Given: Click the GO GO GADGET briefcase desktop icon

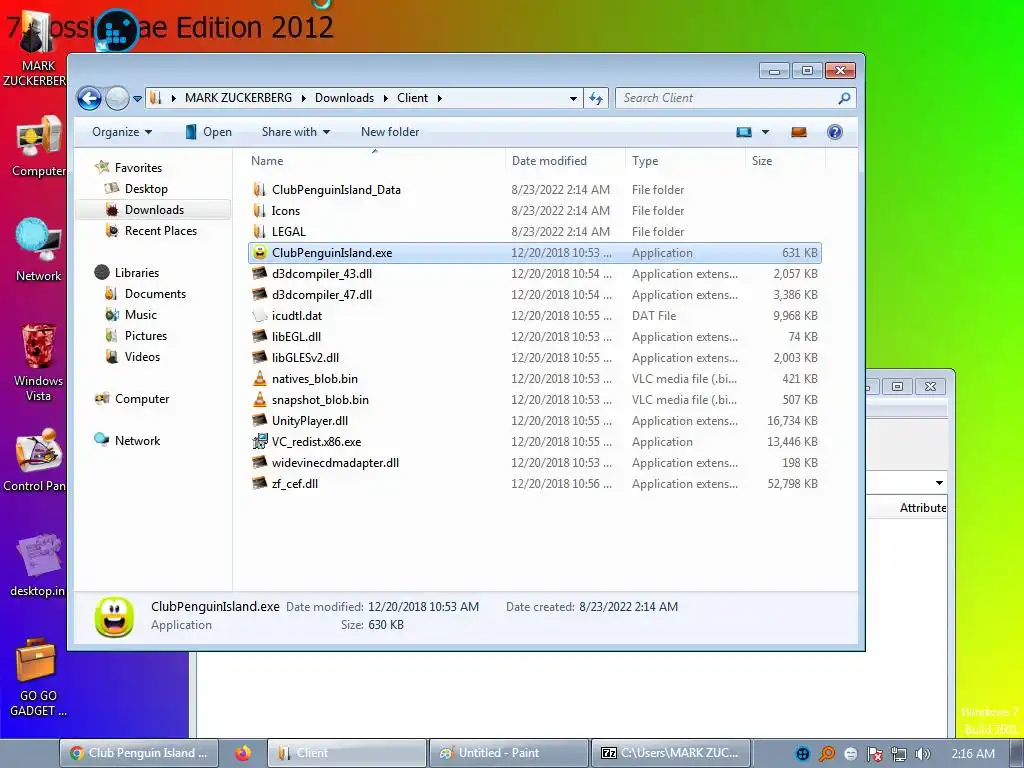Looking at the screenshot, I should pos(37,660).
